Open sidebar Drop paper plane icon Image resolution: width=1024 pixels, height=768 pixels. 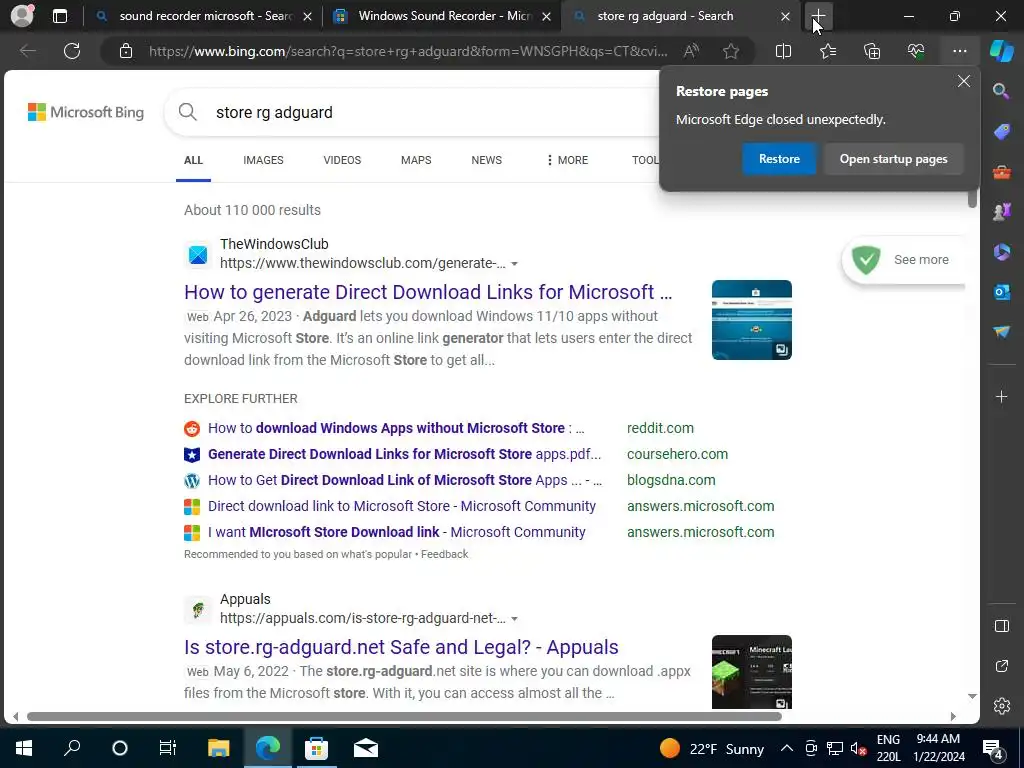[x=1001, y=332]
